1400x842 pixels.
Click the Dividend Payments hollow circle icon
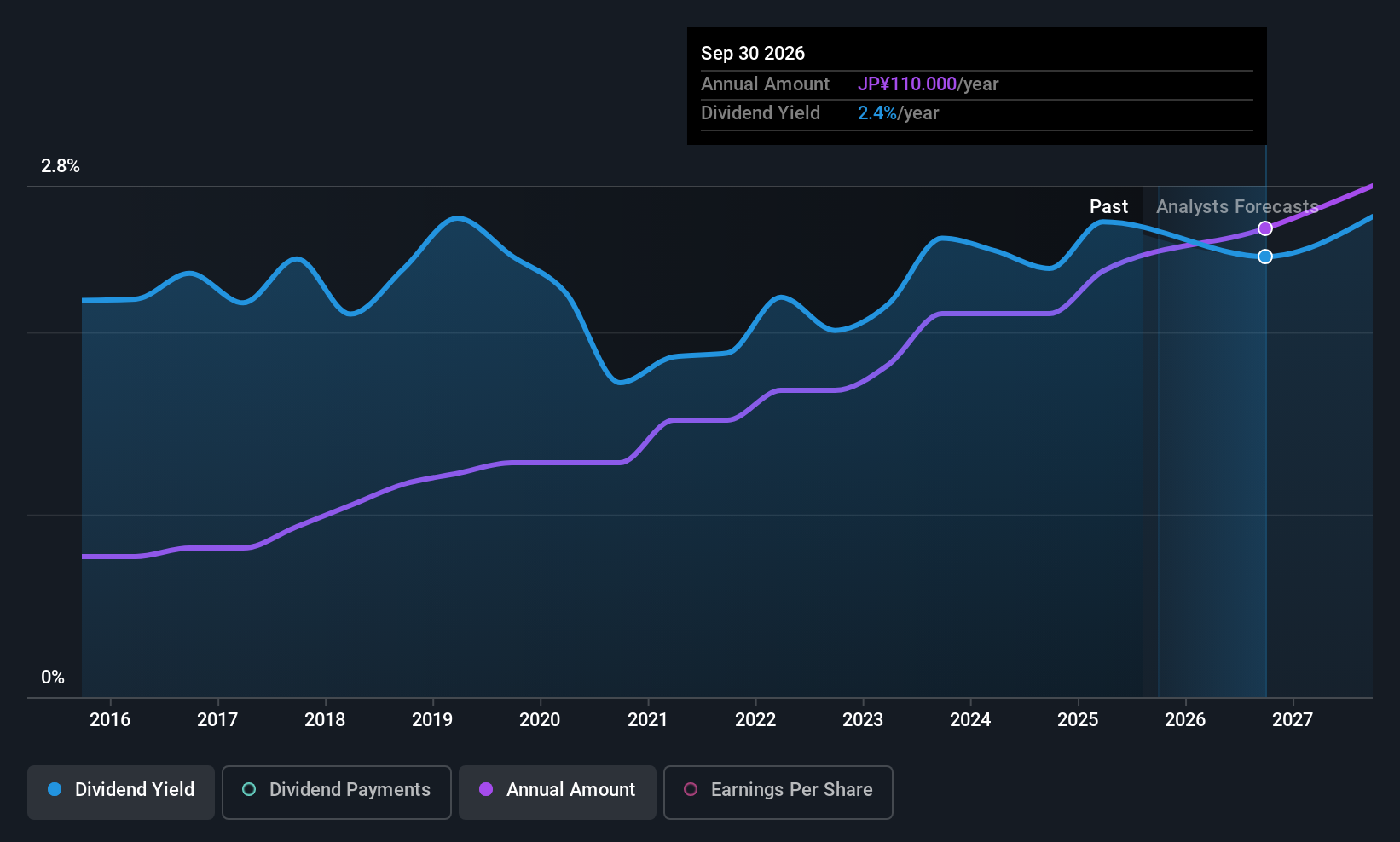tap(249, 790)
